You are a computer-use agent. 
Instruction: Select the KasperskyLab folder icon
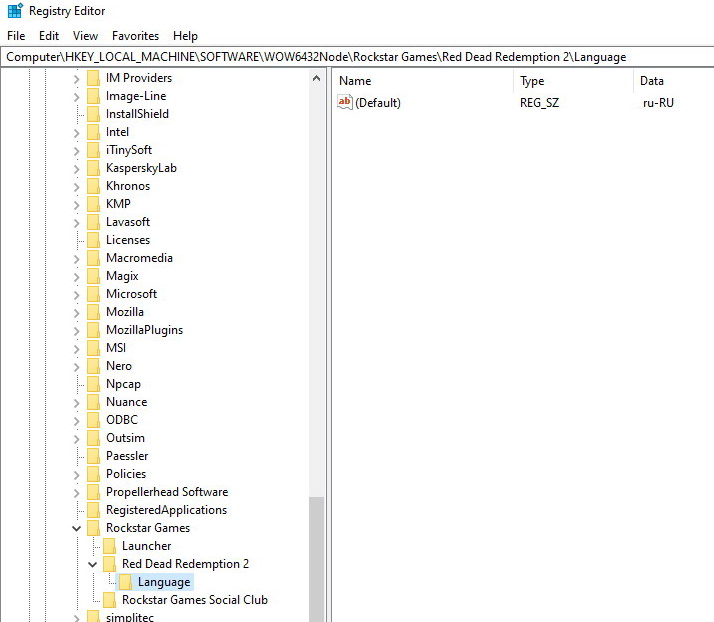[x=93, y=168]
